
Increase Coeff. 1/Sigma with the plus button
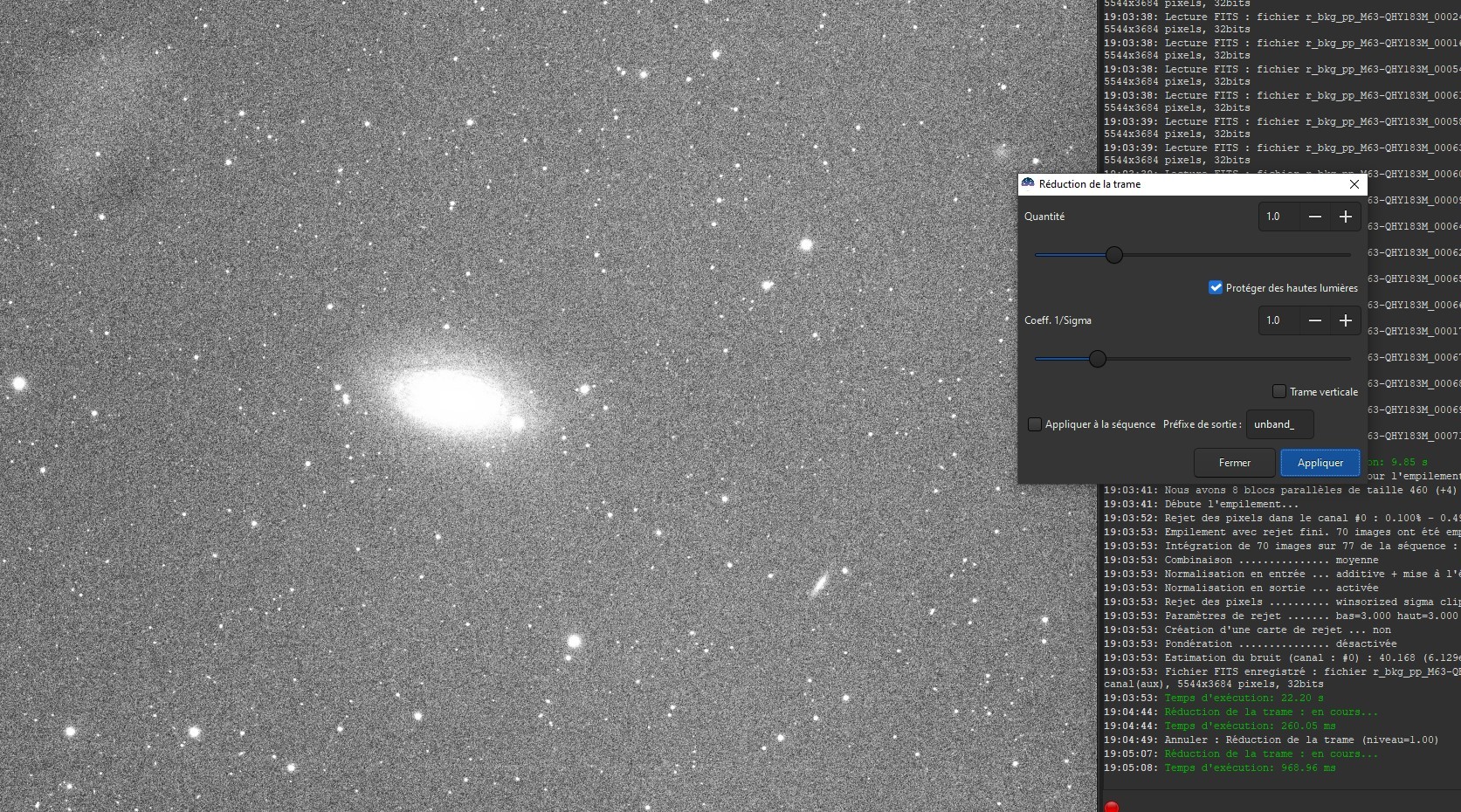click(1346, 320)
